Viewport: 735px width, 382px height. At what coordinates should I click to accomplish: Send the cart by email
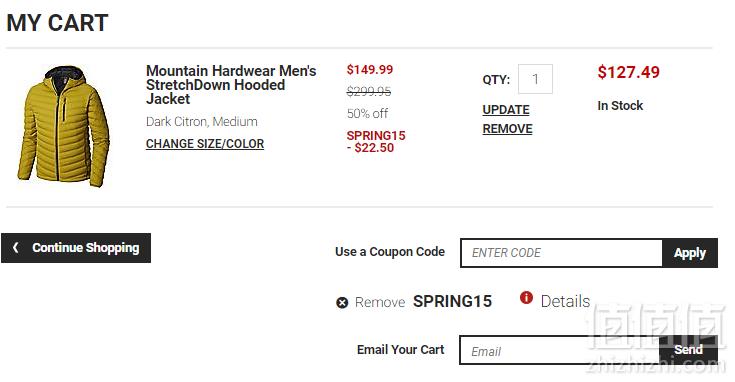click(x=688, y=350)
